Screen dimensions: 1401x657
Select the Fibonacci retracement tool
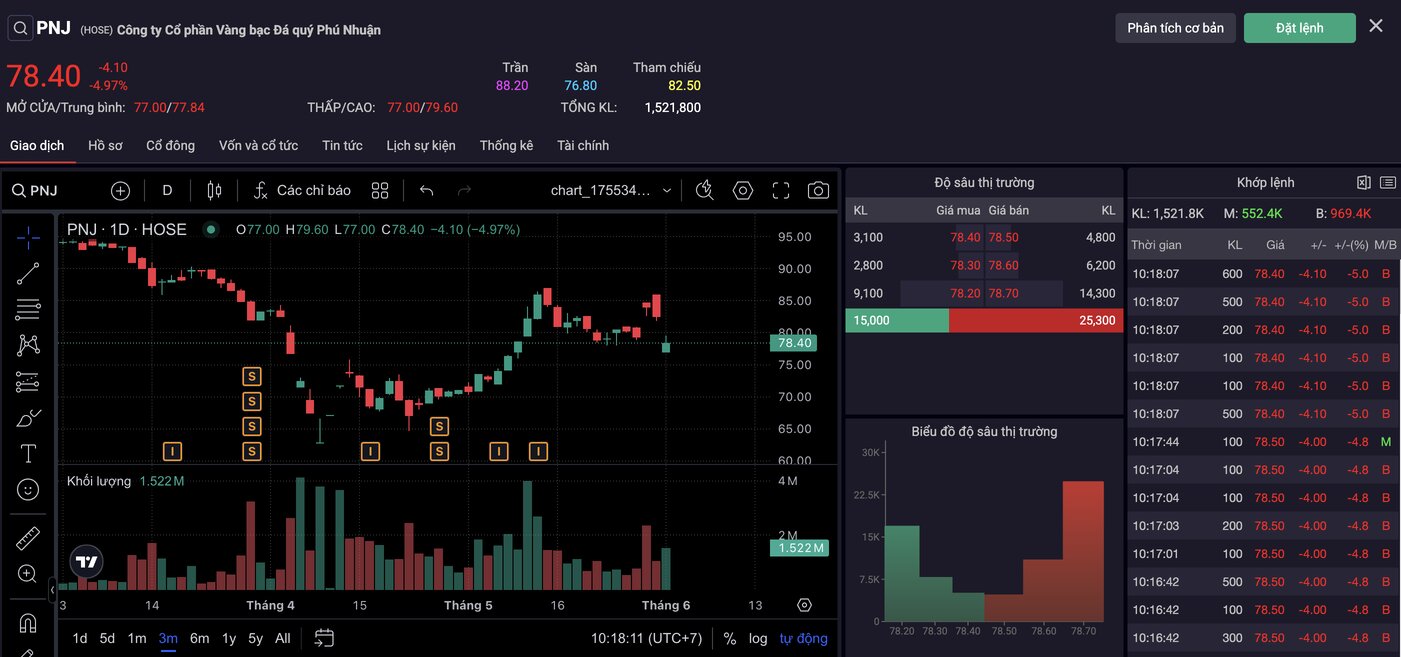(28, 309)
